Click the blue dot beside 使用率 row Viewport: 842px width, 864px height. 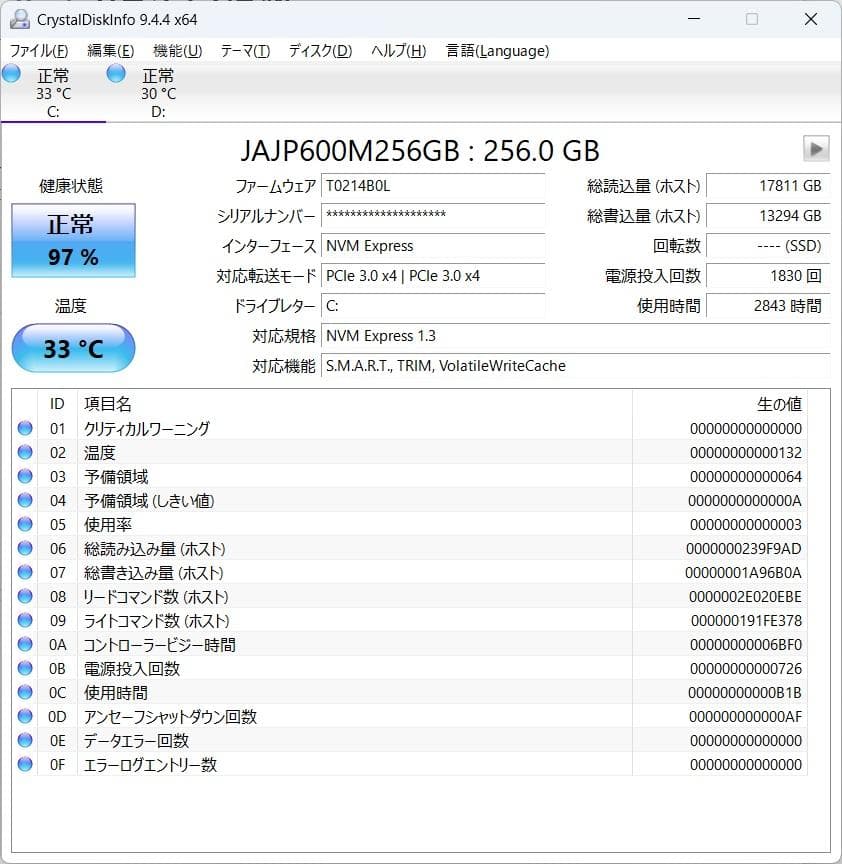(25, 524)
